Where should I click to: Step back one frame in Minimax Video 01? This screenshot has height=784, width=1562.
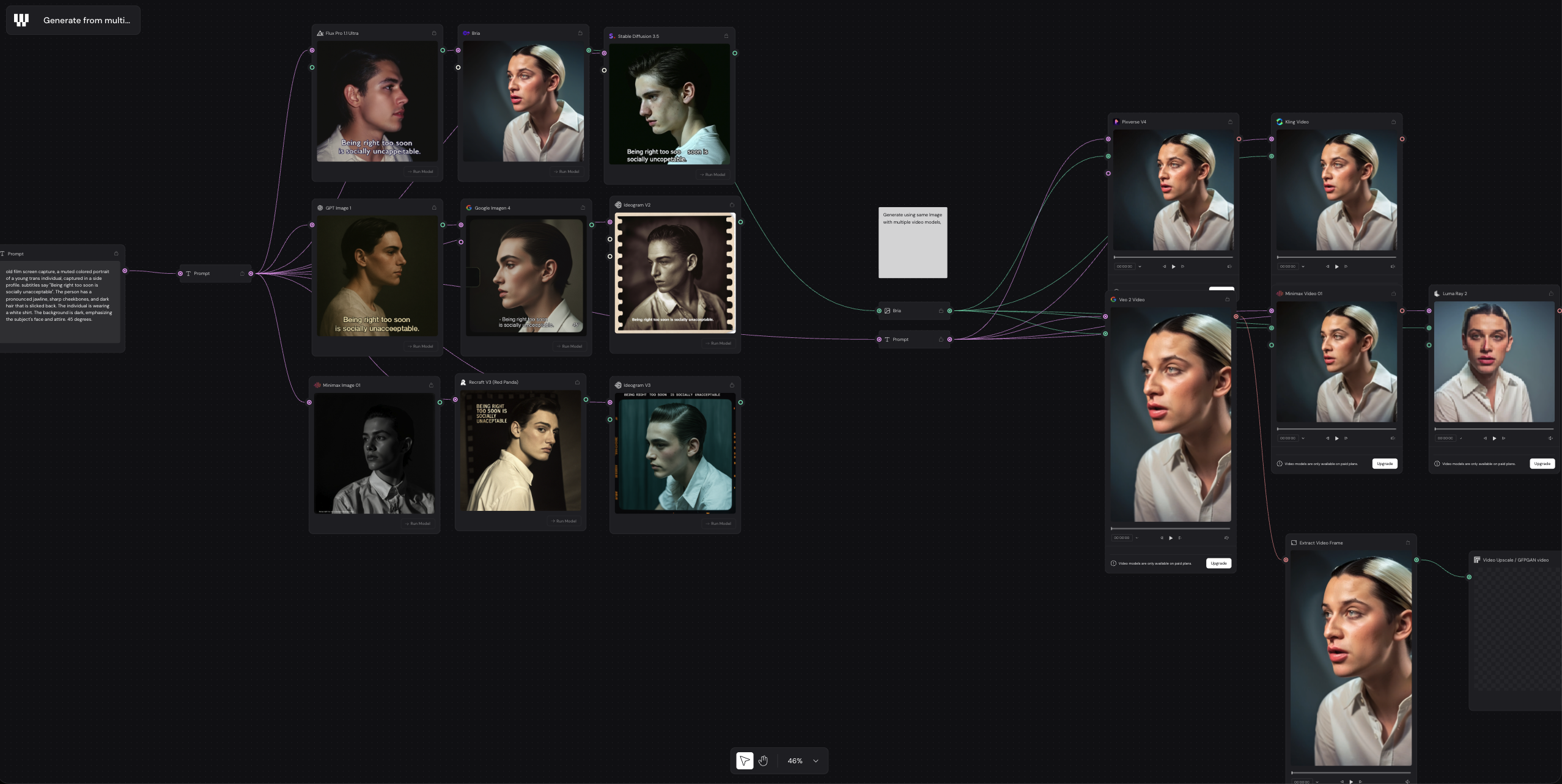coord(1327,438)
